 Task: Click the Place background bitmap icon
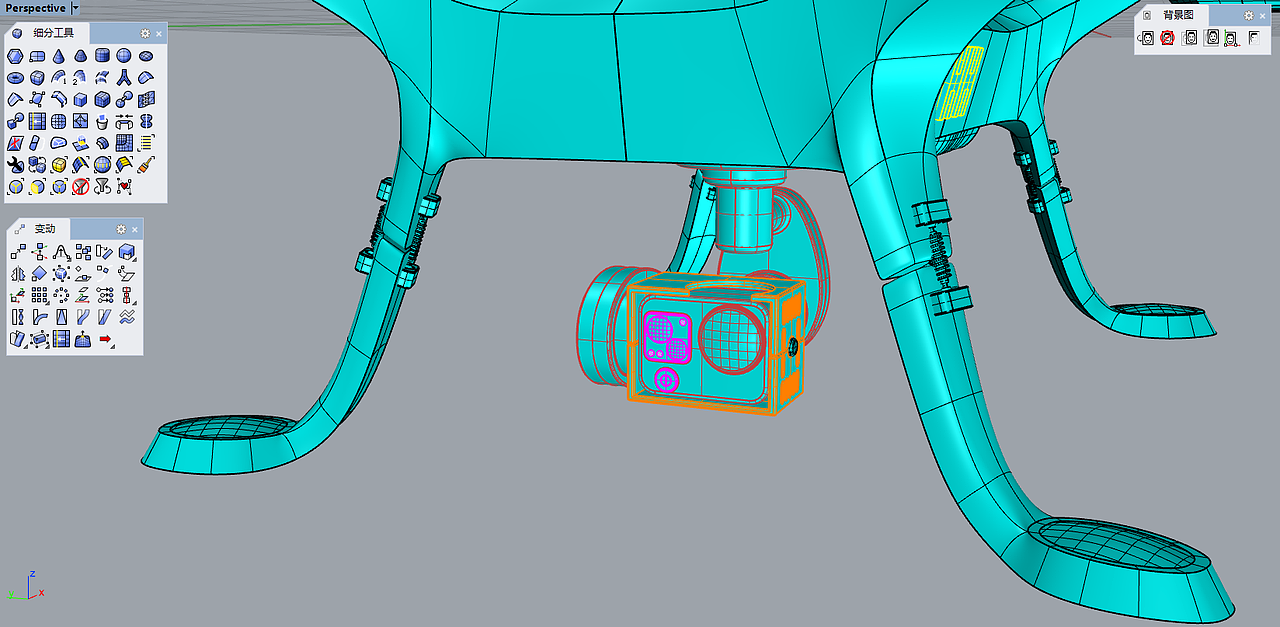pos(1148,37)
